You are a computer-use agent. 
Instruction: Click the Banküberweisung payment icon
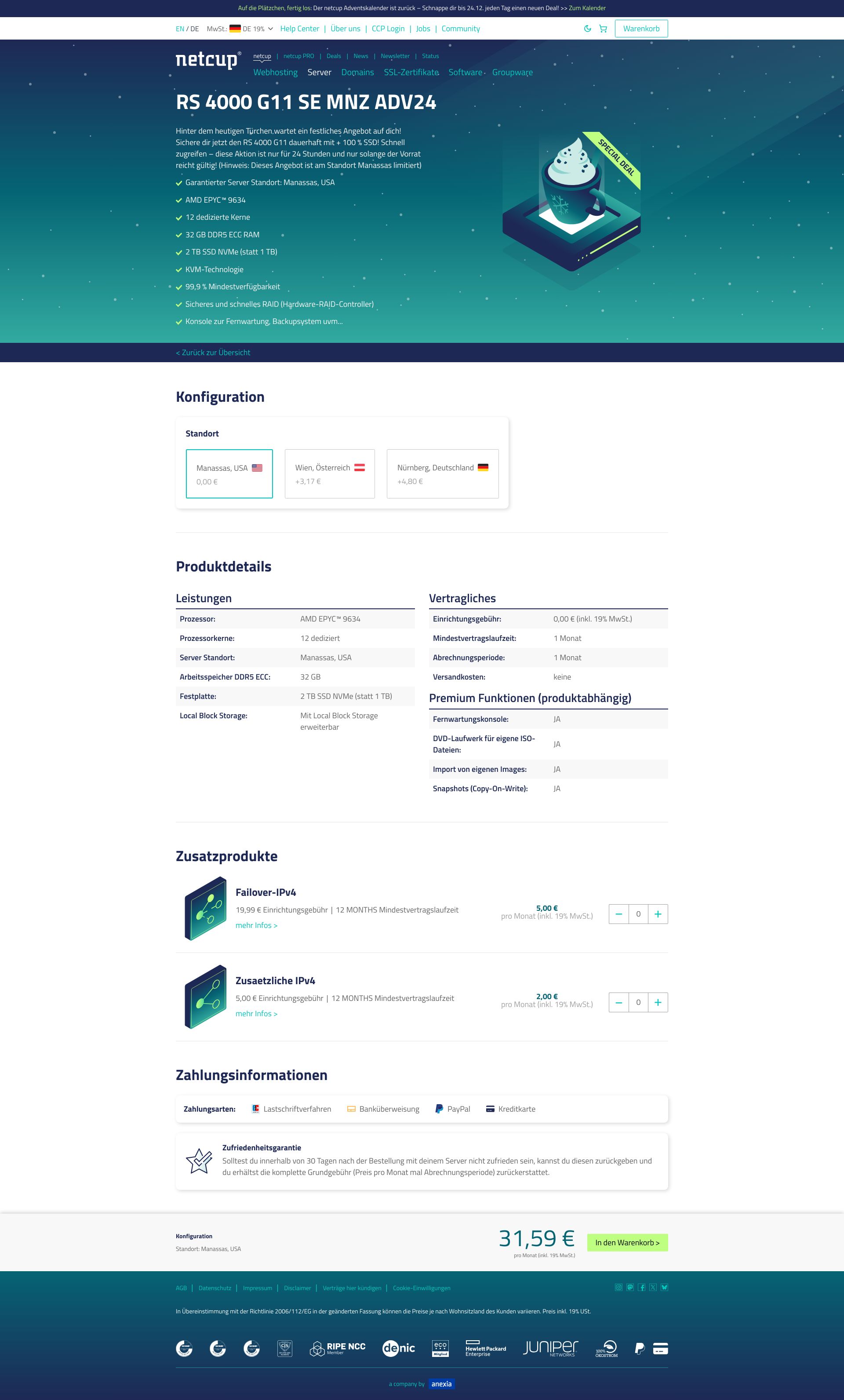click(351, 1109)
